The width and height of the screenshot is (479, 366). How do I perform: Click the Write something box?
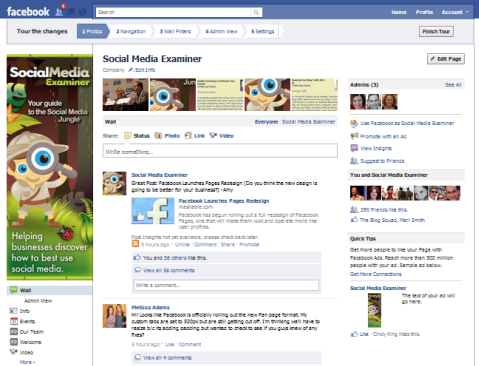[x=220, y=152]
